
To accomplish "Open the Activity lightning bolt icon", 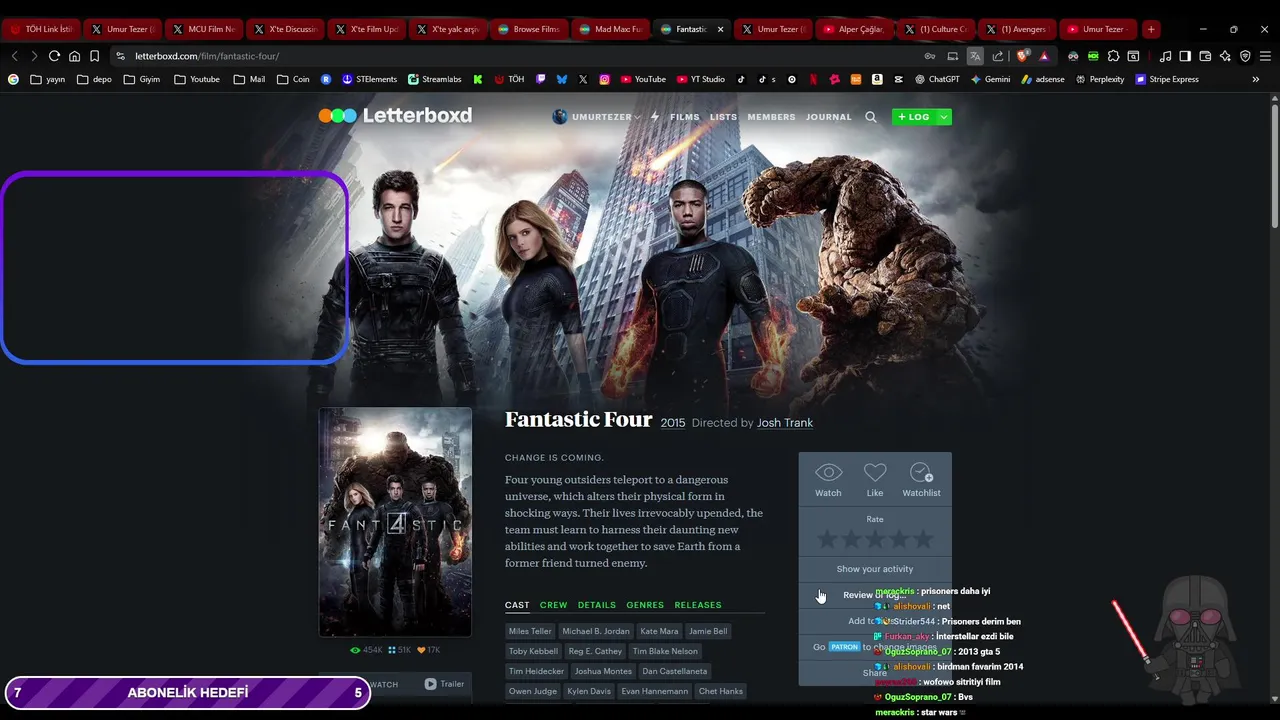I will tap(655, 117).
